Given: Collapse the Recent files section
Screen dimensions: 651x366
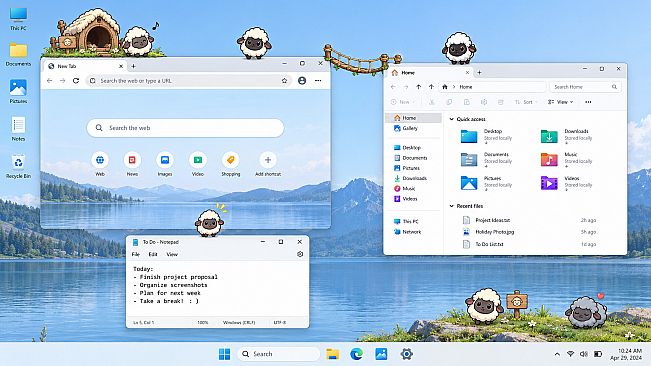Looking at the screenshot, I should click(x=452, y=206).
